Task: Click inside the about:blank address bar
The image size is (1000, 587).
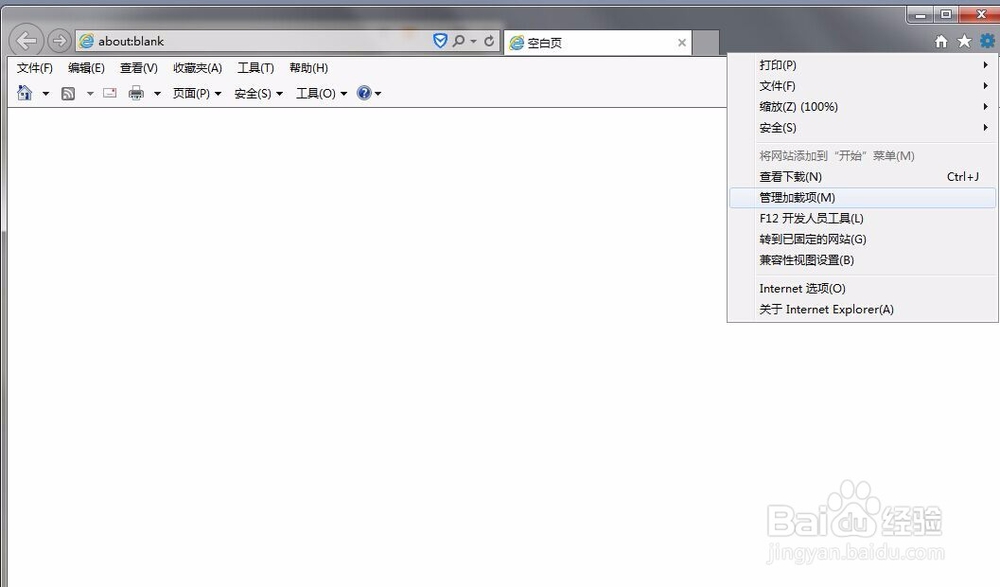Action: (250, 41)
